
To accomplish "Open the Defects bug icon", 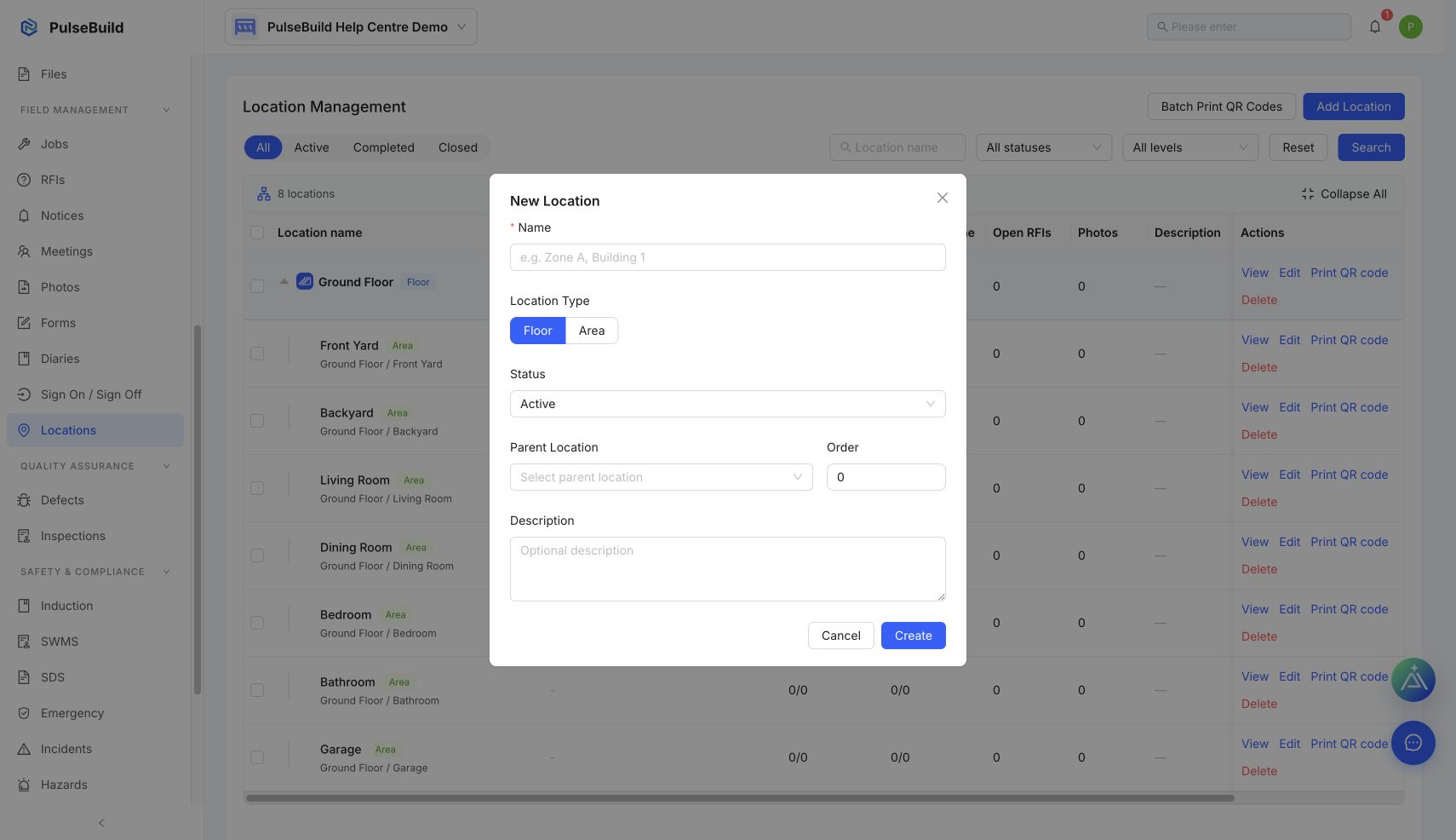I will [x=24, y=500].
